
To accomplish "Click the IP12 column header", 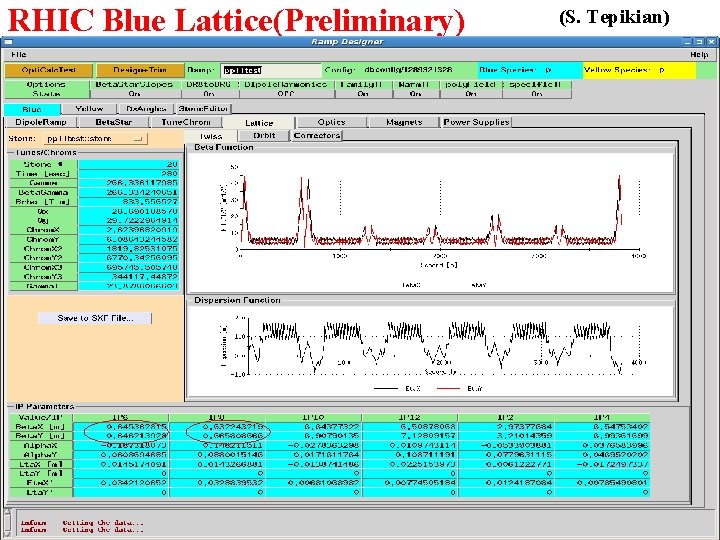I will pyautogui.click(x=409, y=417).
